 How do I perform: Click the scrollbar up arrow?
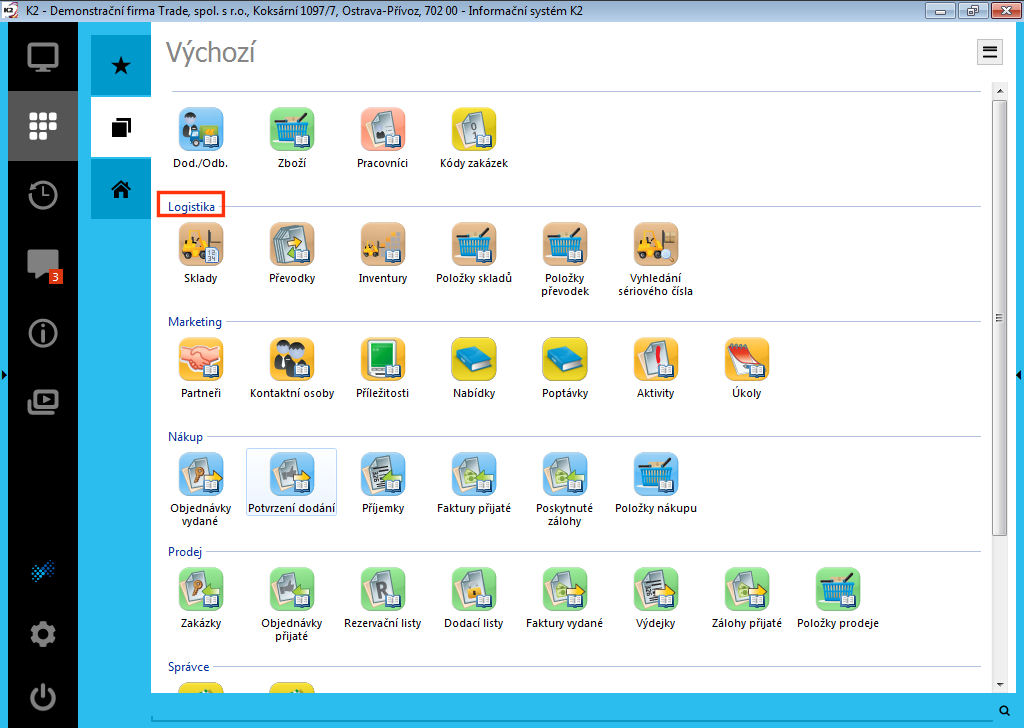(1000, 90)
